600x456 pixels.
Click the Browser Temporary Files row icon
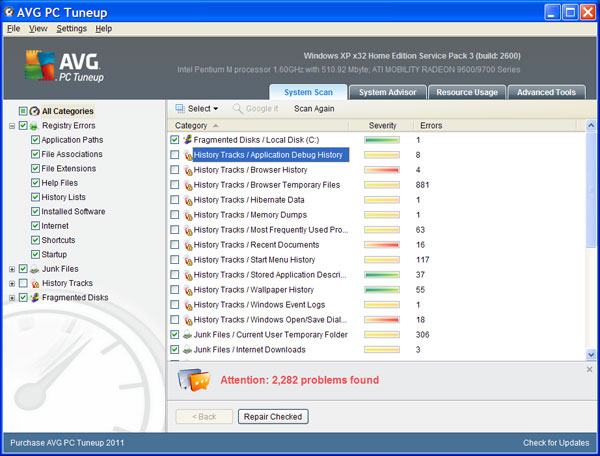188,185
